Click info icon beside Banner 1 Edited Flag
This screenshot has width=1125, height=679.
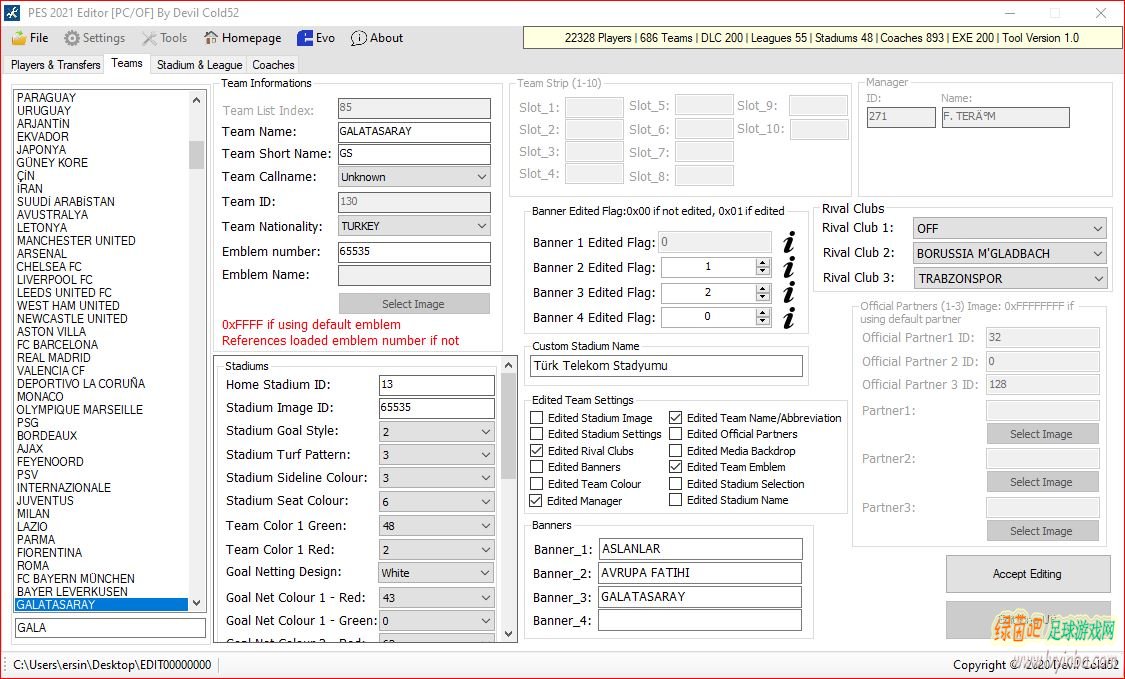[x=789, y=242]
